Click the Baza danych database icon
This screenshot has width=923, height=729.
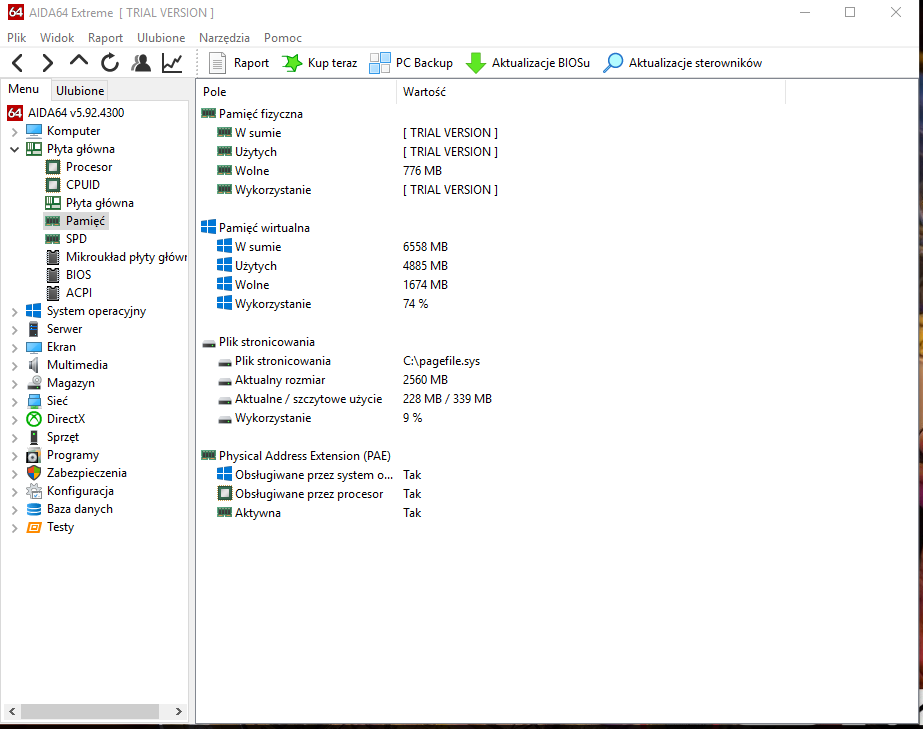pos(34,509)
